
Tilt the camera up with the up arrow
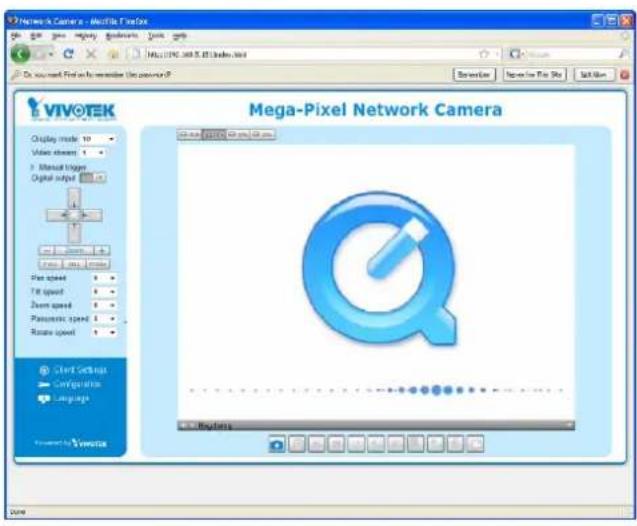pos(74,199)
